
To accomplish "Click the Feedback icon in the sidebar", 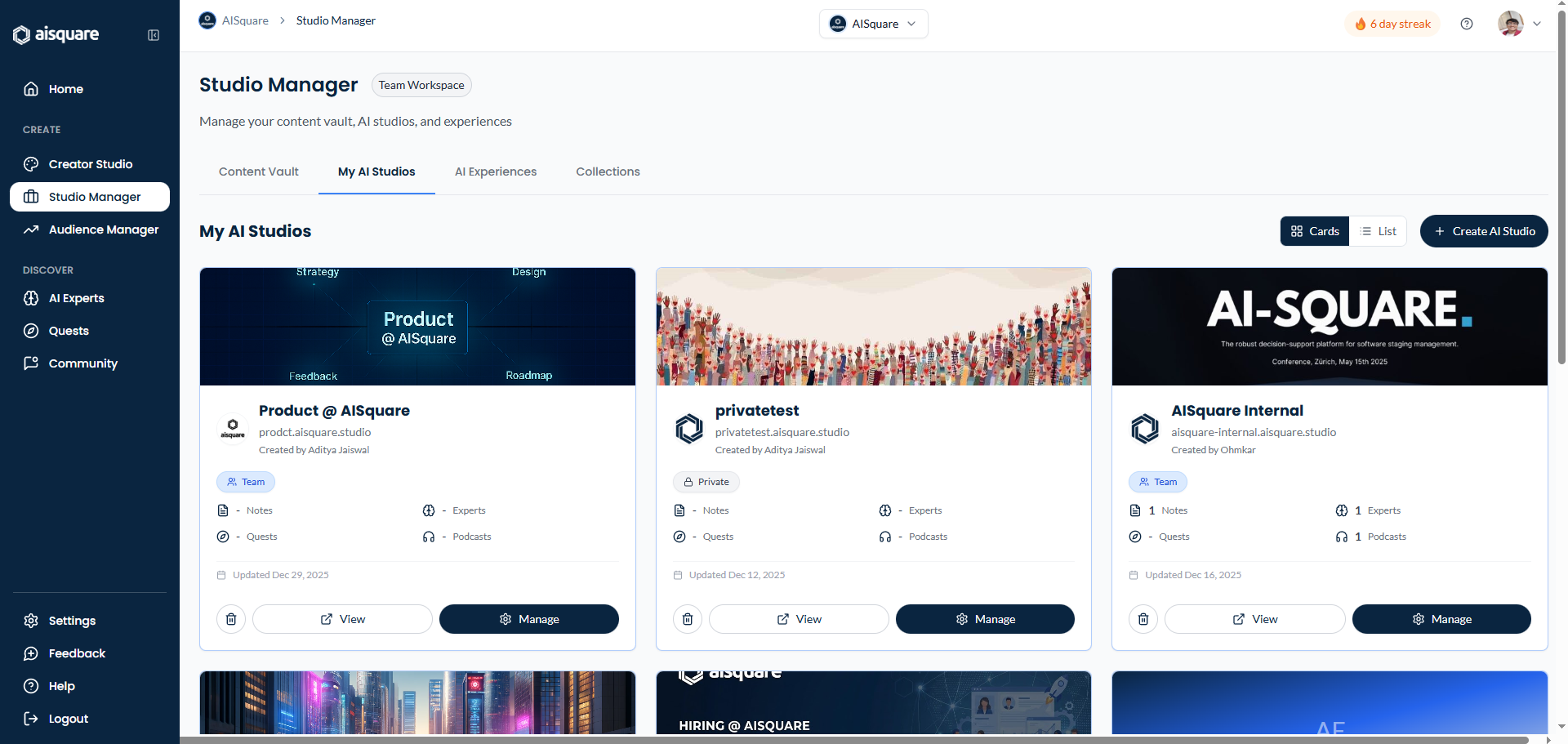I will [30, 653].
